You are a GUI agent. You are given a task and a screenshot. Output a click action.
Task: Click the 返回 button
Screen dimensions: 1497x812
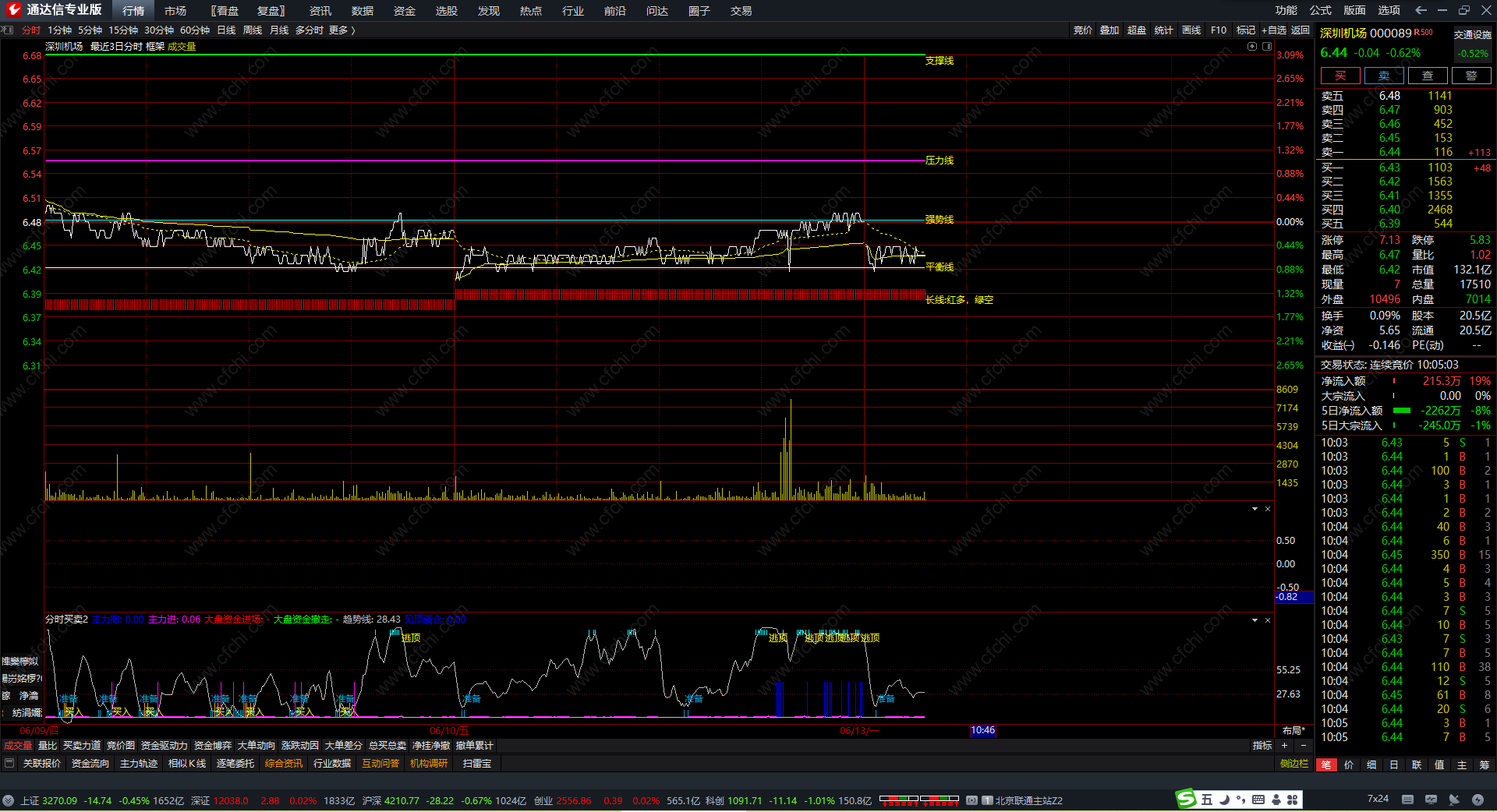[1301, 30]
